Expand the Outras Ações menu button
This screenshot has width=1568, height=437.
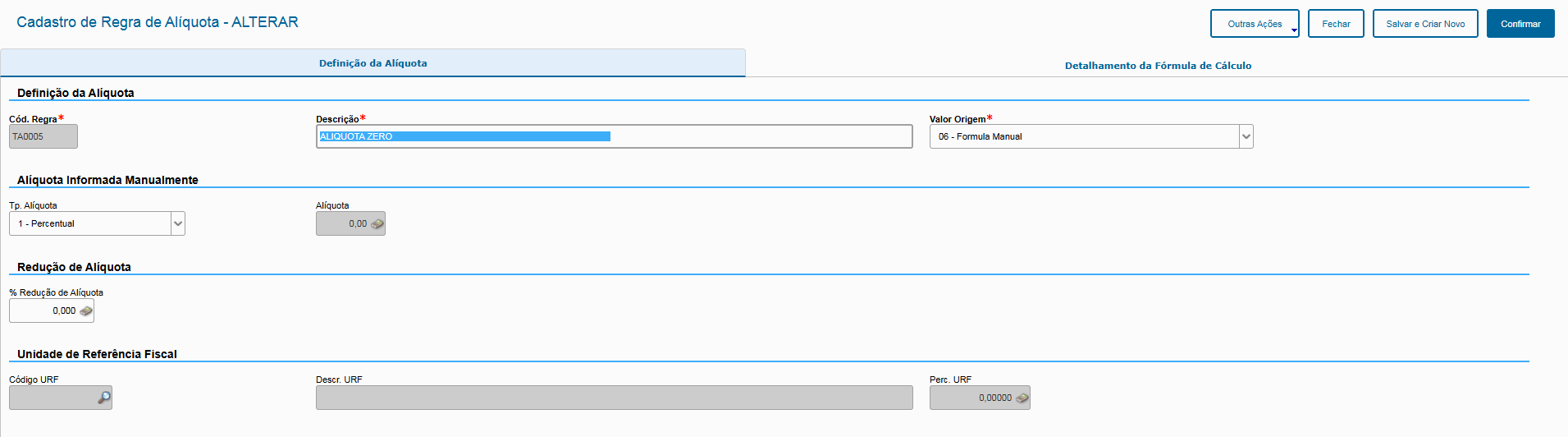pos(1255,24)
